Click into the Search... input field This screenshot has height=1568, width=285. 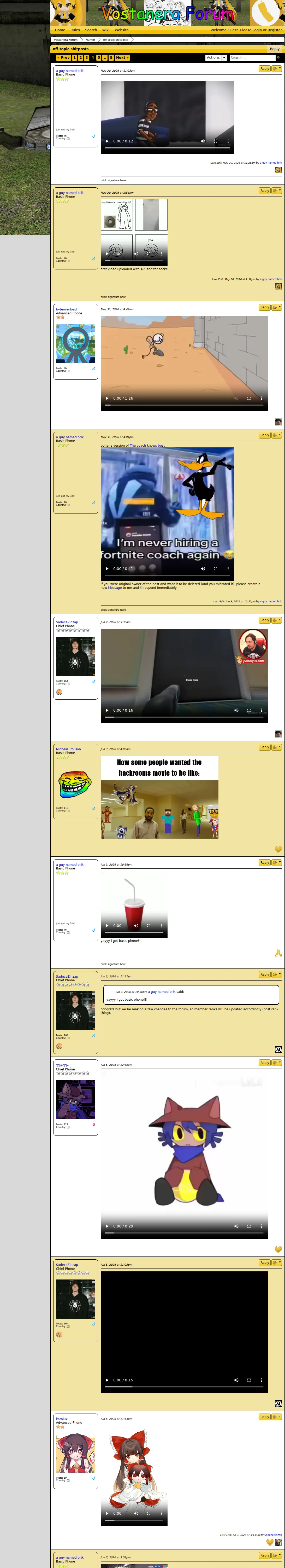tap(252, 58)
